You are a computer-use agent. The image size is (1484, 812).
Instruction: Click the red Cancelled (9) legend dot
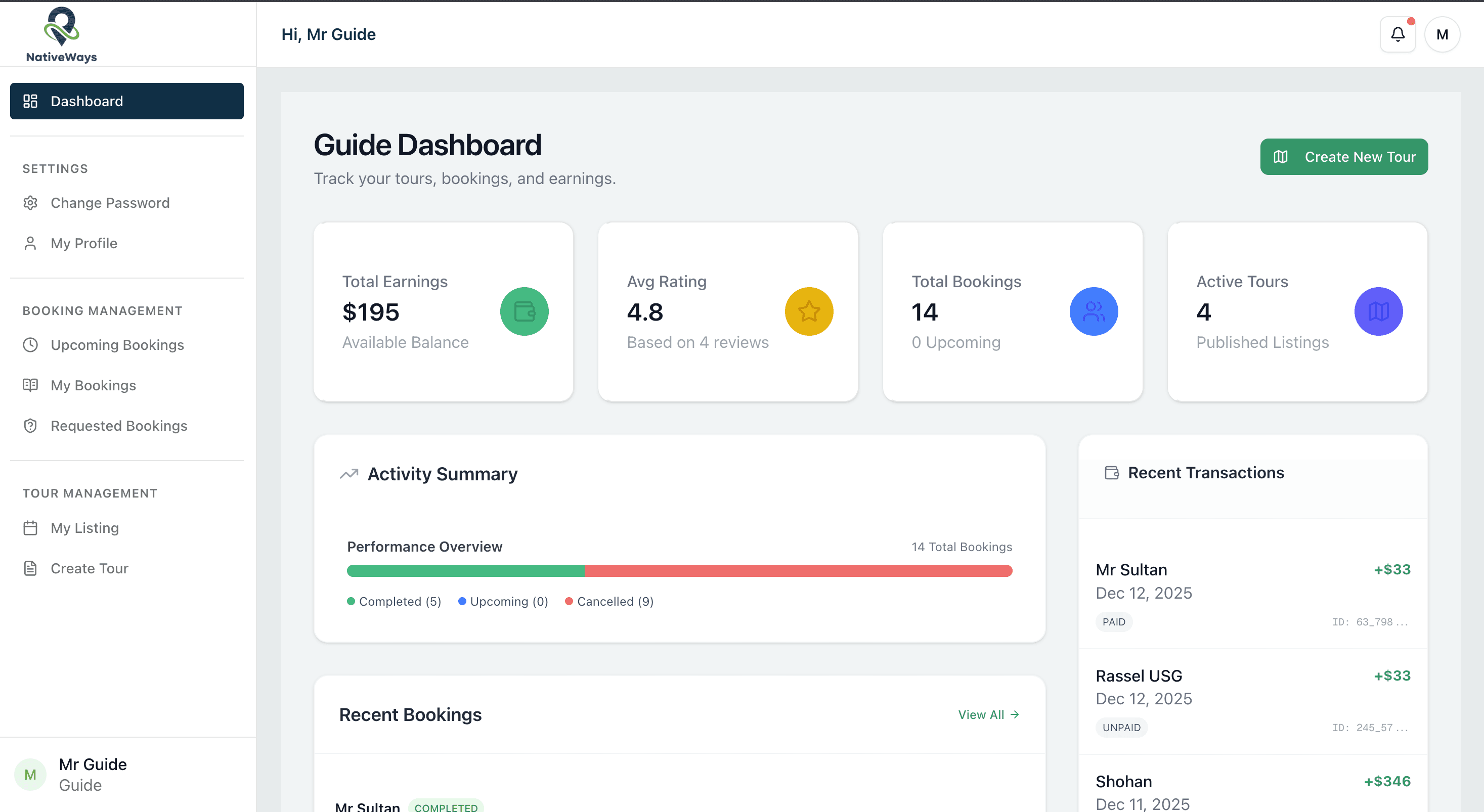[x=569, y=601]
